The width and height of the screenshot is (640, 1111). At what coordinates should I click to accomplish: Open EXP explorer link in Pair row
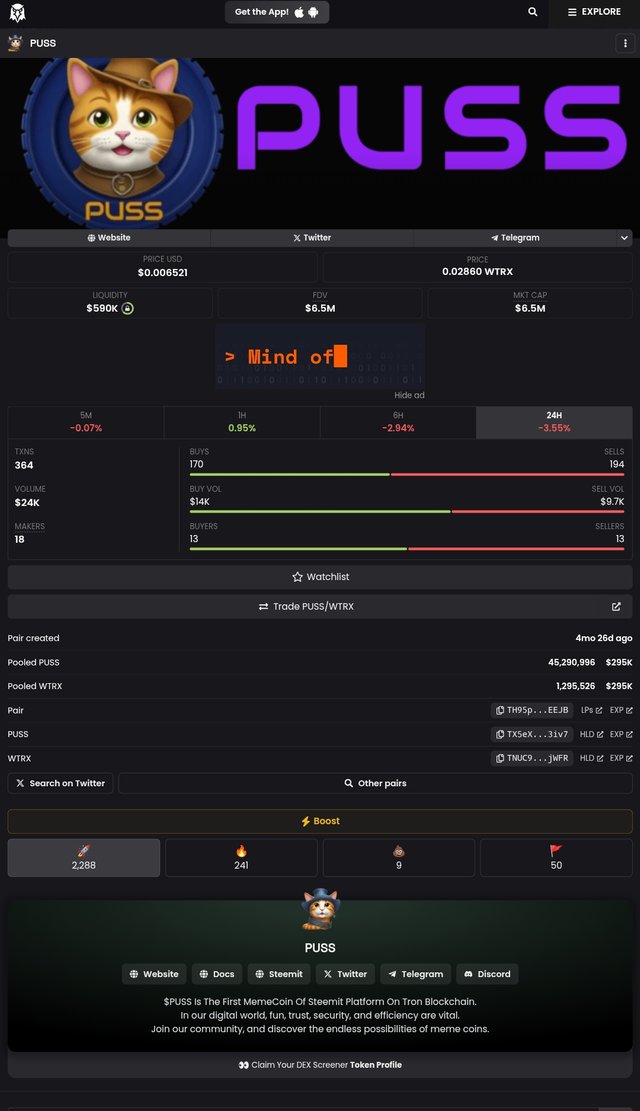[x=621, y=710]
